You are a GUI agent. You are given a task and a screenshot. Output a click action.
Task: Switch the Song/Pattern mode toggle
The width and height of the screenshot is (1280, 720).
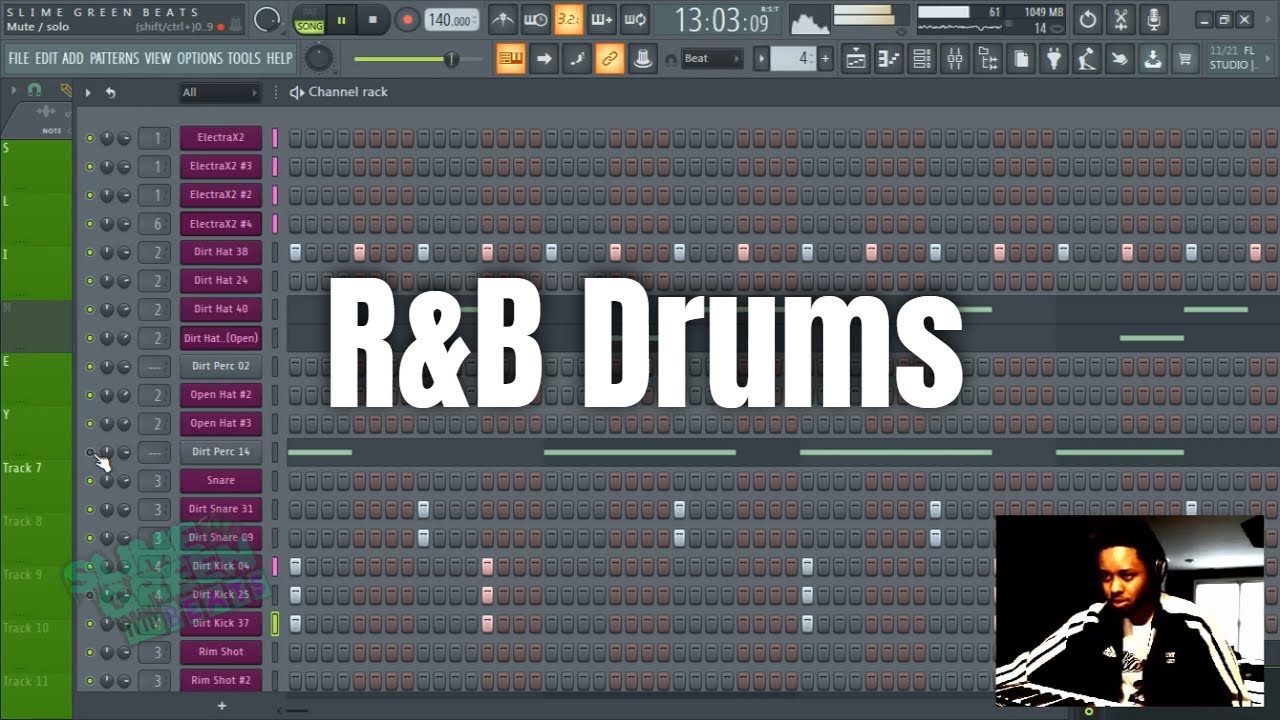308,20
